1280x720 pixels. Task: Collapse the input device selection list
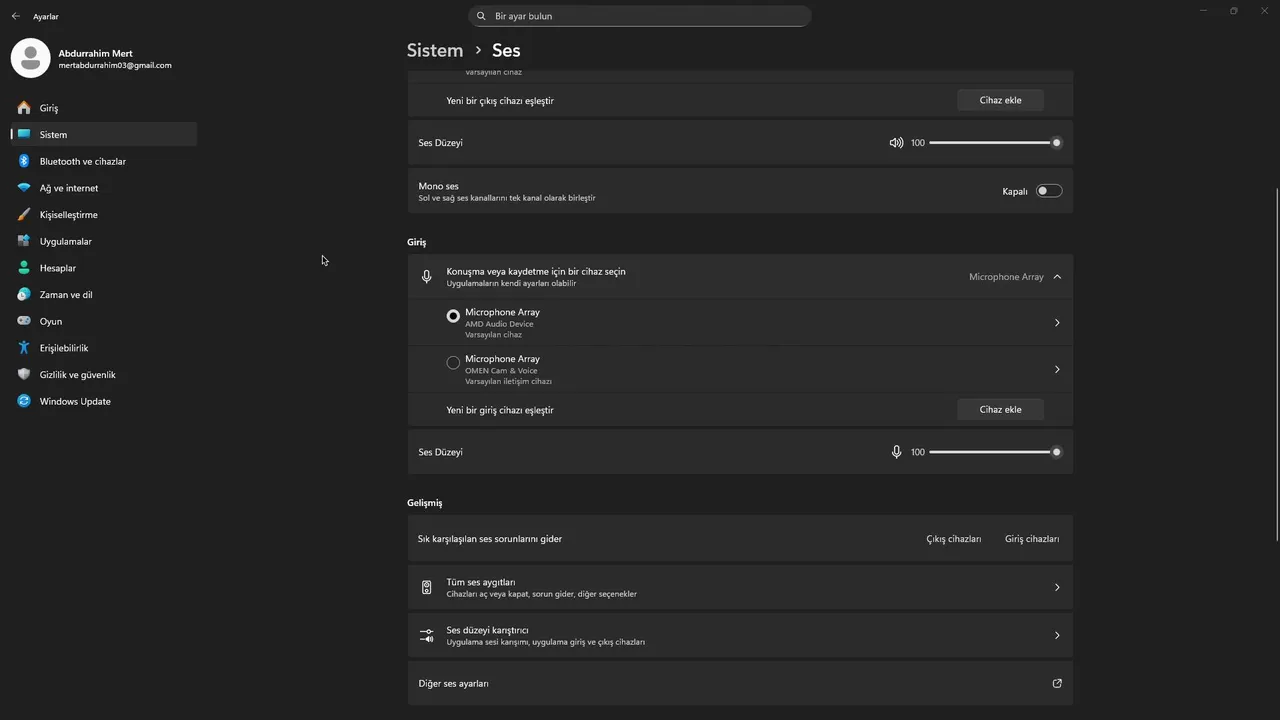(x=1057, y=277)
